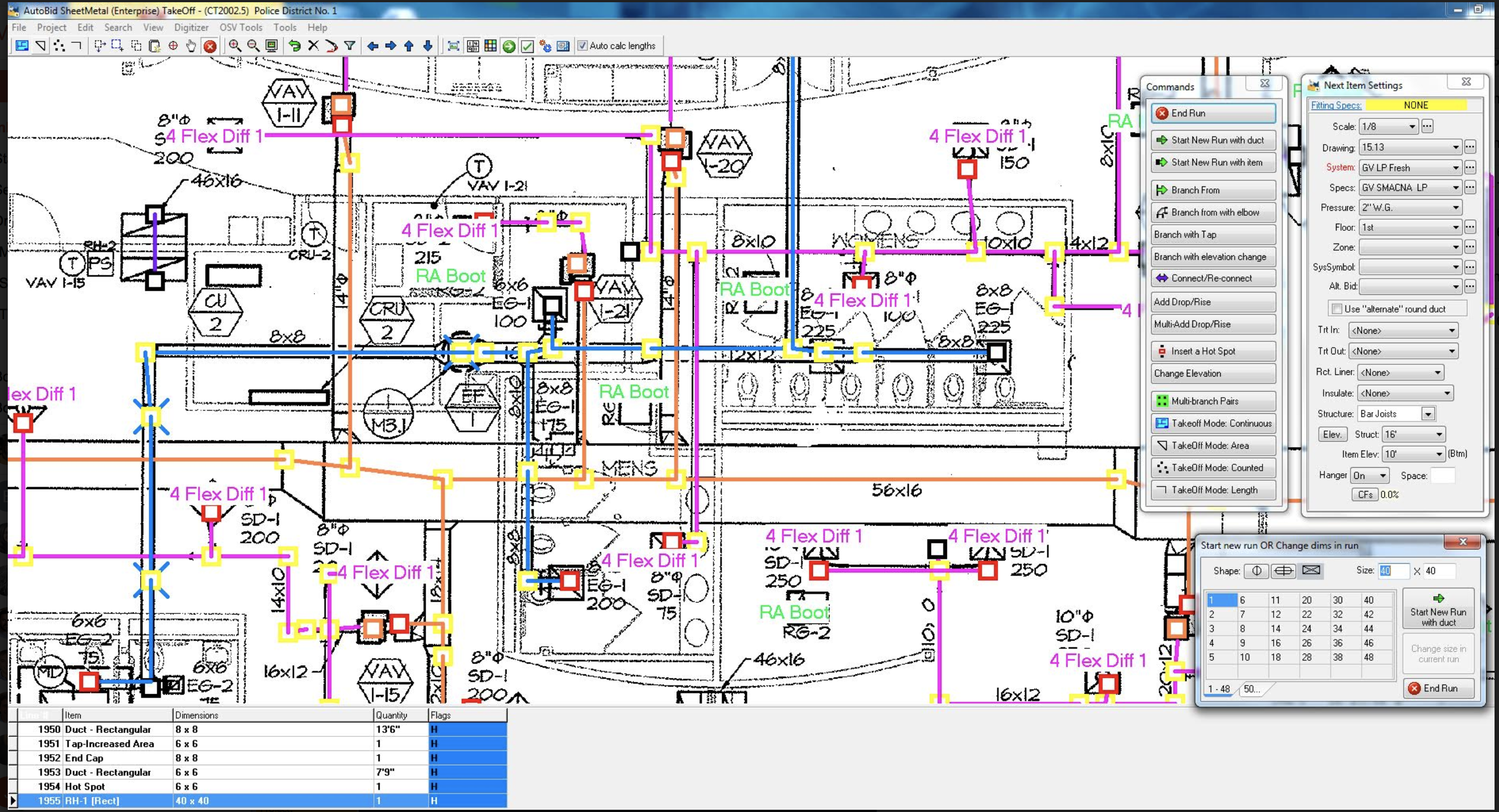This screenshot has height=812, width=1499.
Task: Click the black X delete icon
Action: 313,46
